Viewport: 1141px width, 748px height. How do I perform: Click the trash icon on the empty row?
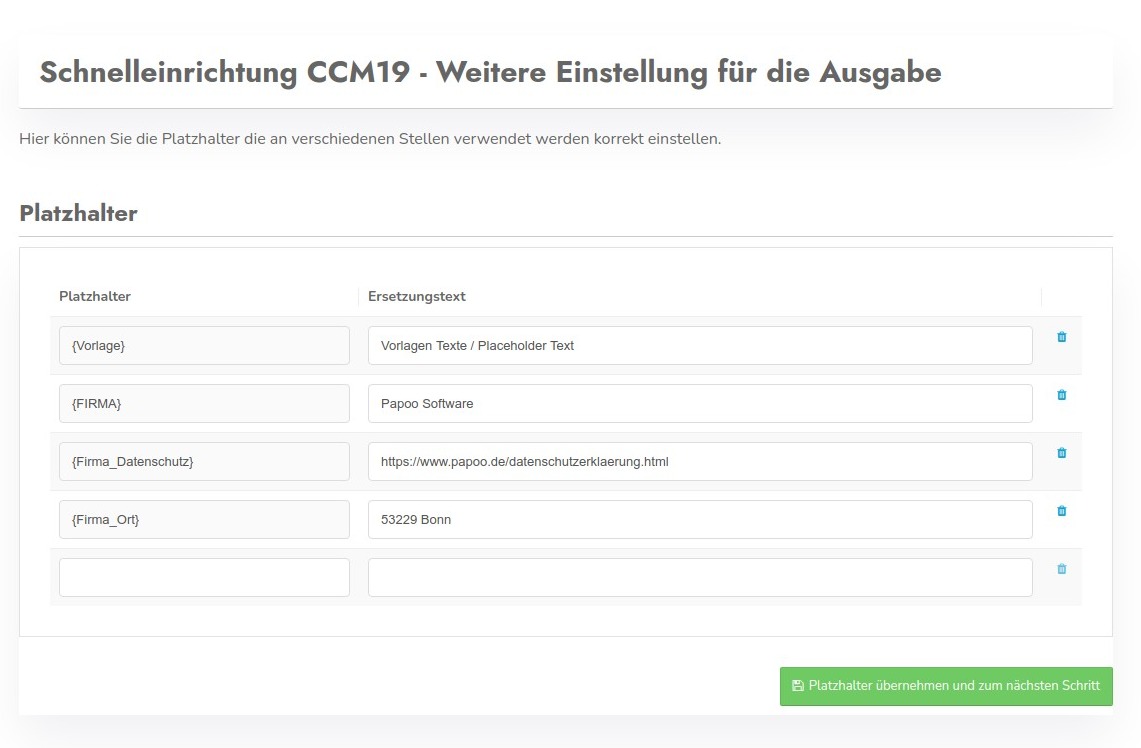(x=1061, y=569)
